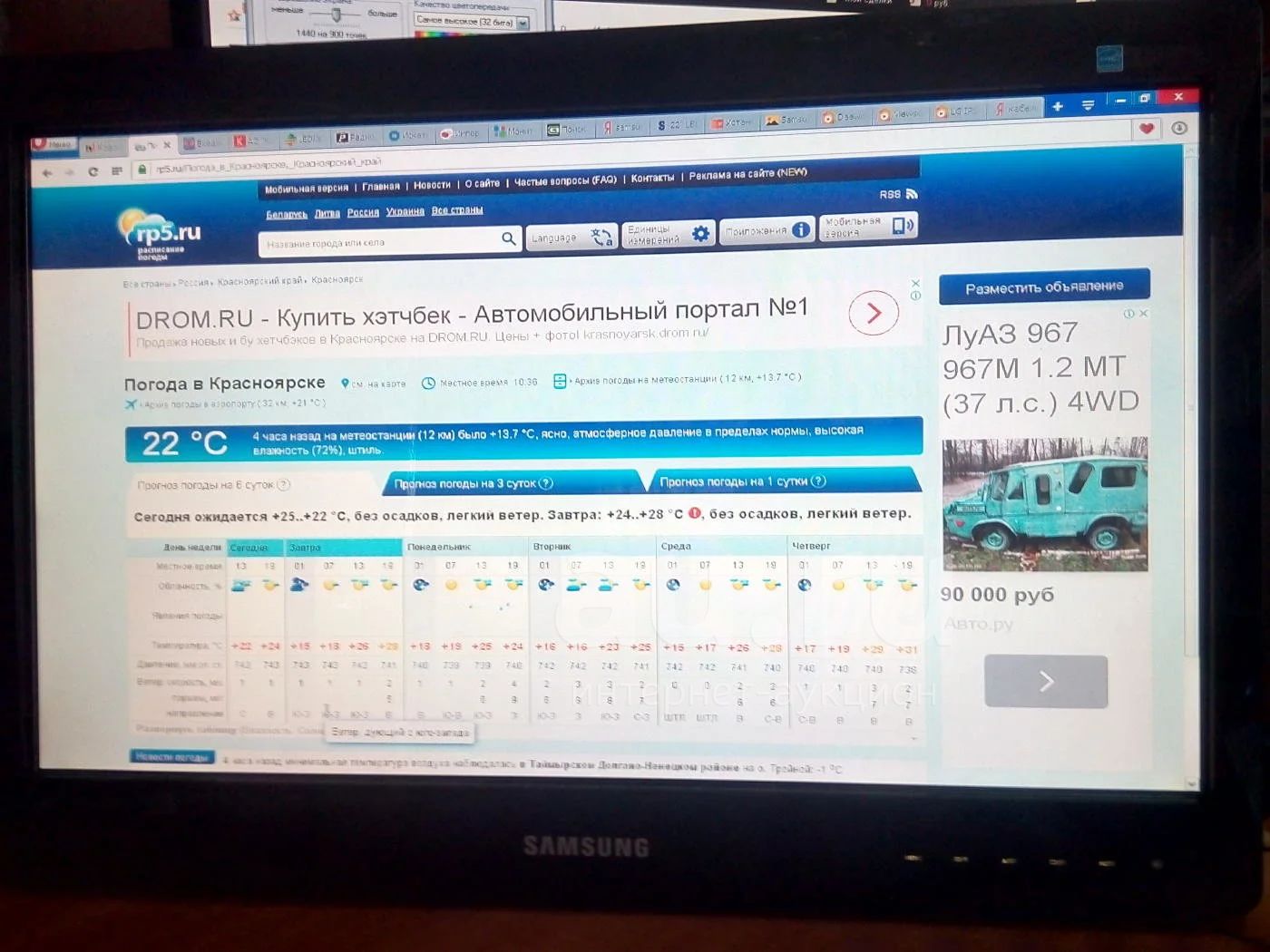Click the Завтра day column header
This screenshot has height=952, width=1270.
tap(345, 548)
